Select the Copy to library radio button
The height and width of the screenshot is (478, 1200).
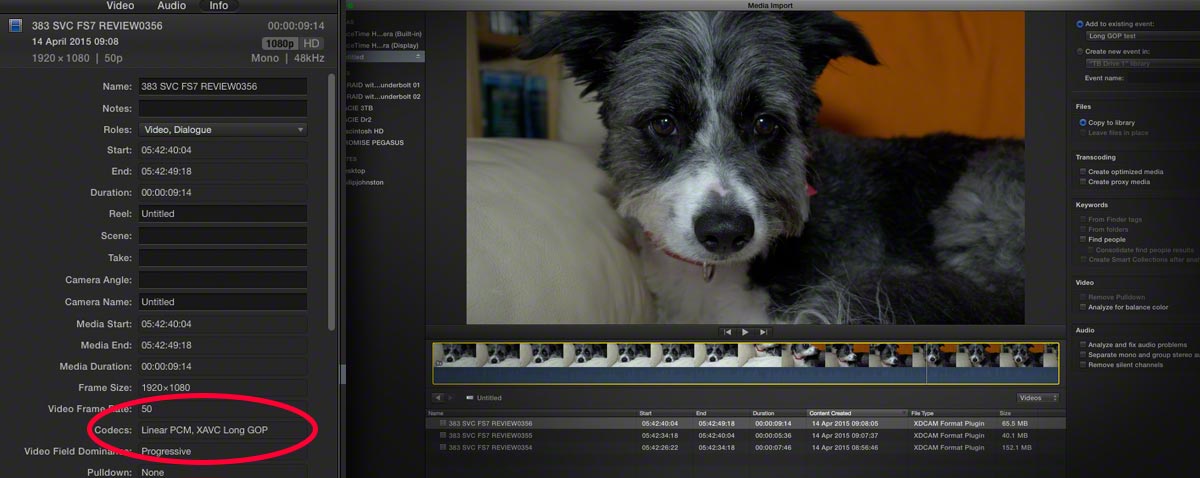click(x=1082, y=123)
